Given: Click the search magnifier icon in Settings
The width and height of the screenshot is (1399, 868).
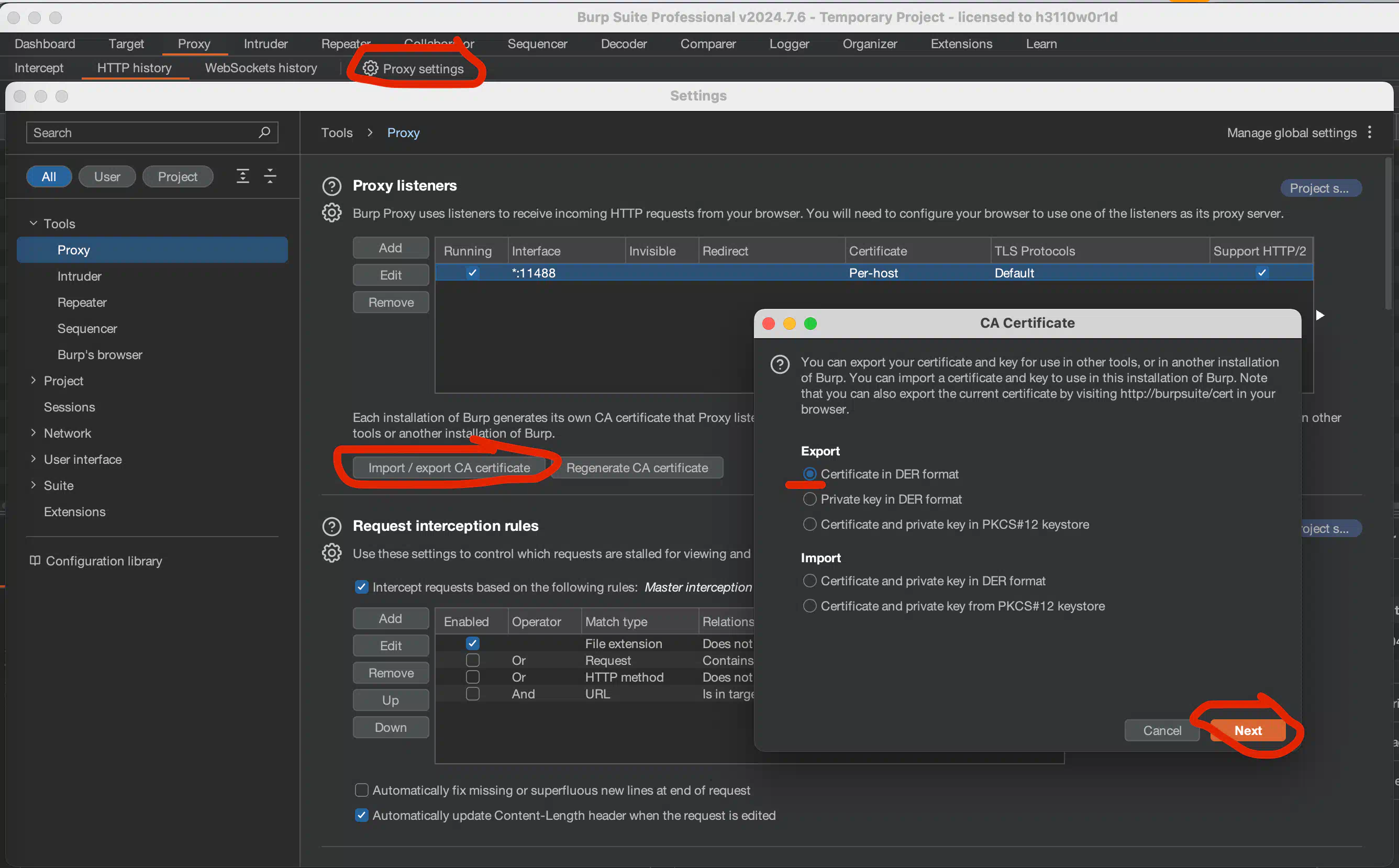Looking at the screenshot, I should pyautogui.click(x=264, y=132).
